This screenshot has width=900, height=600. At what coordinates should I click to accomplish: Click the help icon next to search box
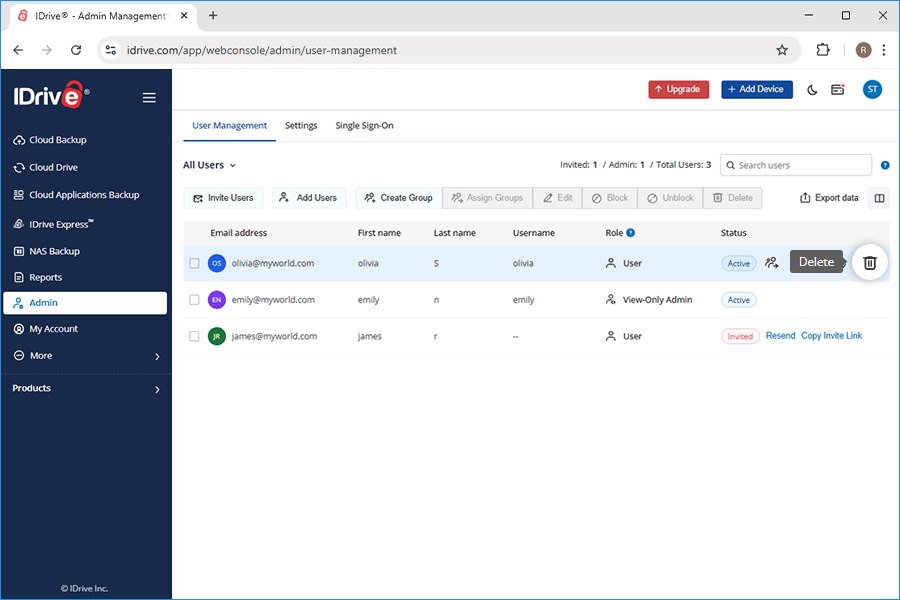(885, 165)
